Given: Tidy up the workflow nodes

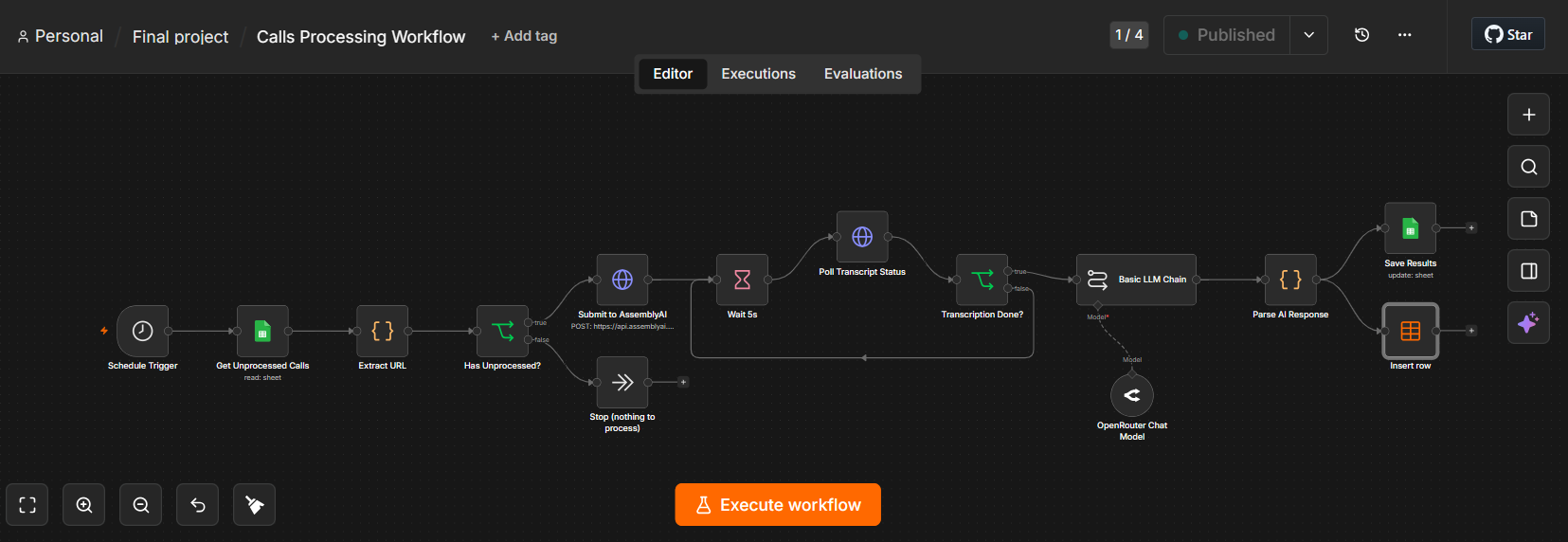Looking at the screenshot, I should pyautogui.click(x=255, y=505).
